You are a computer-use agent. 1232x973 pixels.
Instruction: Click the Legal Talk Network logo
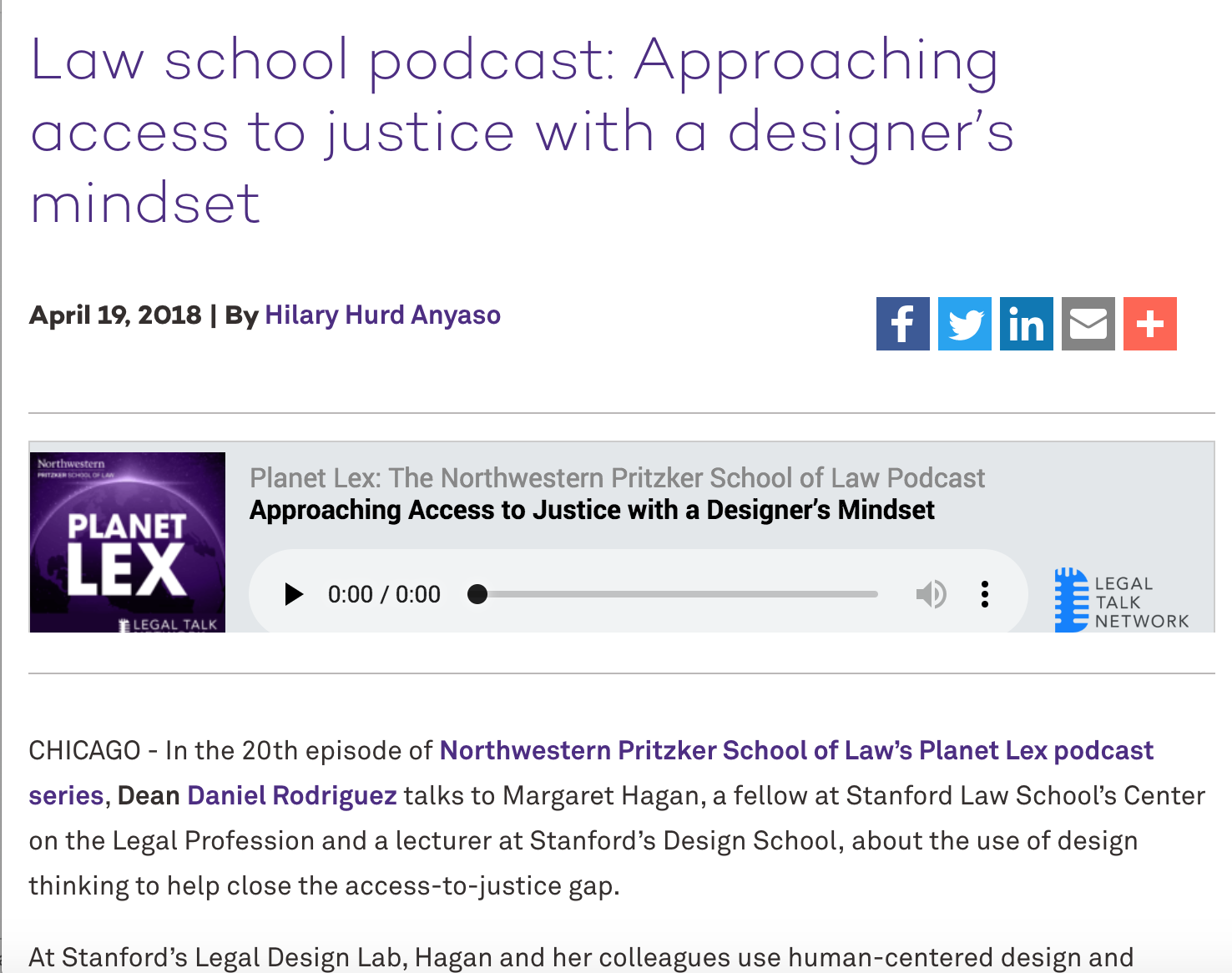point(1121,600)
